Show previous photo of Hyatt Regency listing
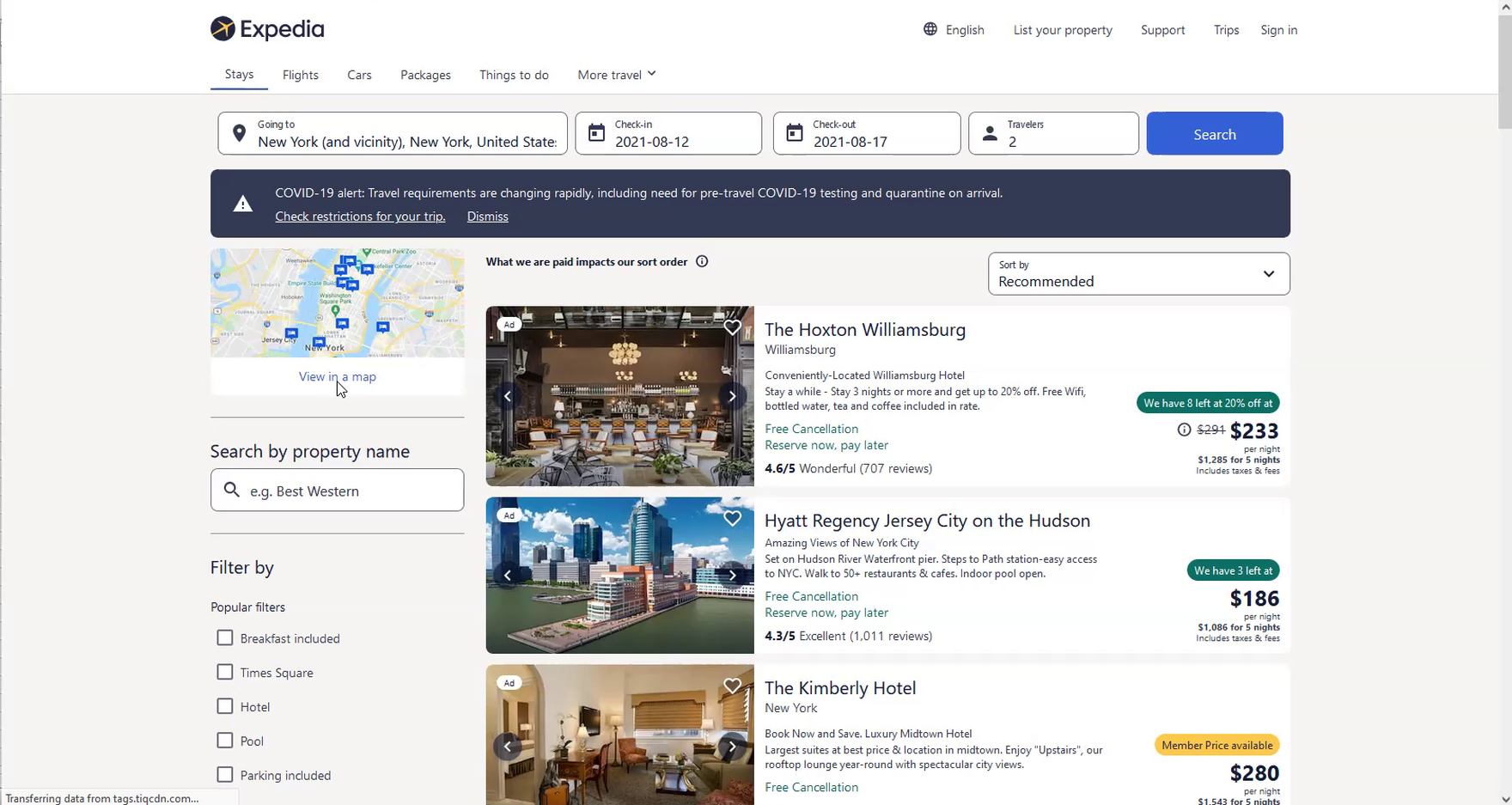This screenshot has height=805, width=1512. coord(508,576)
